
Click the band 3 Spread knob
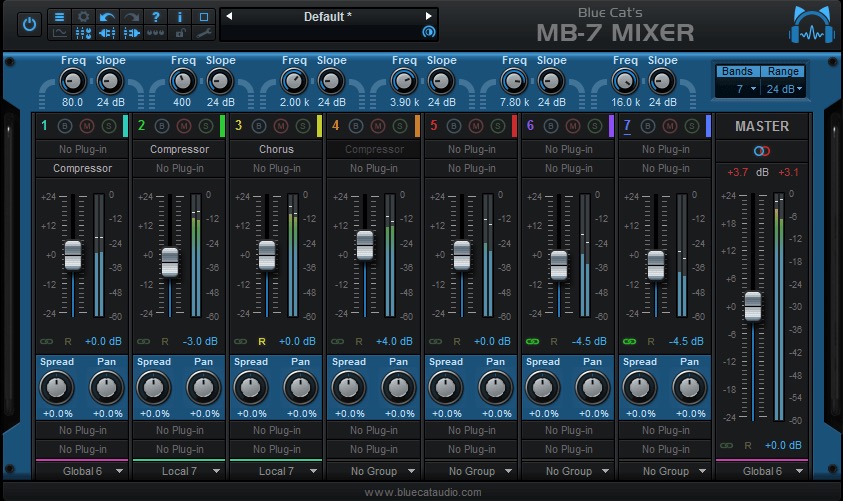251,387
